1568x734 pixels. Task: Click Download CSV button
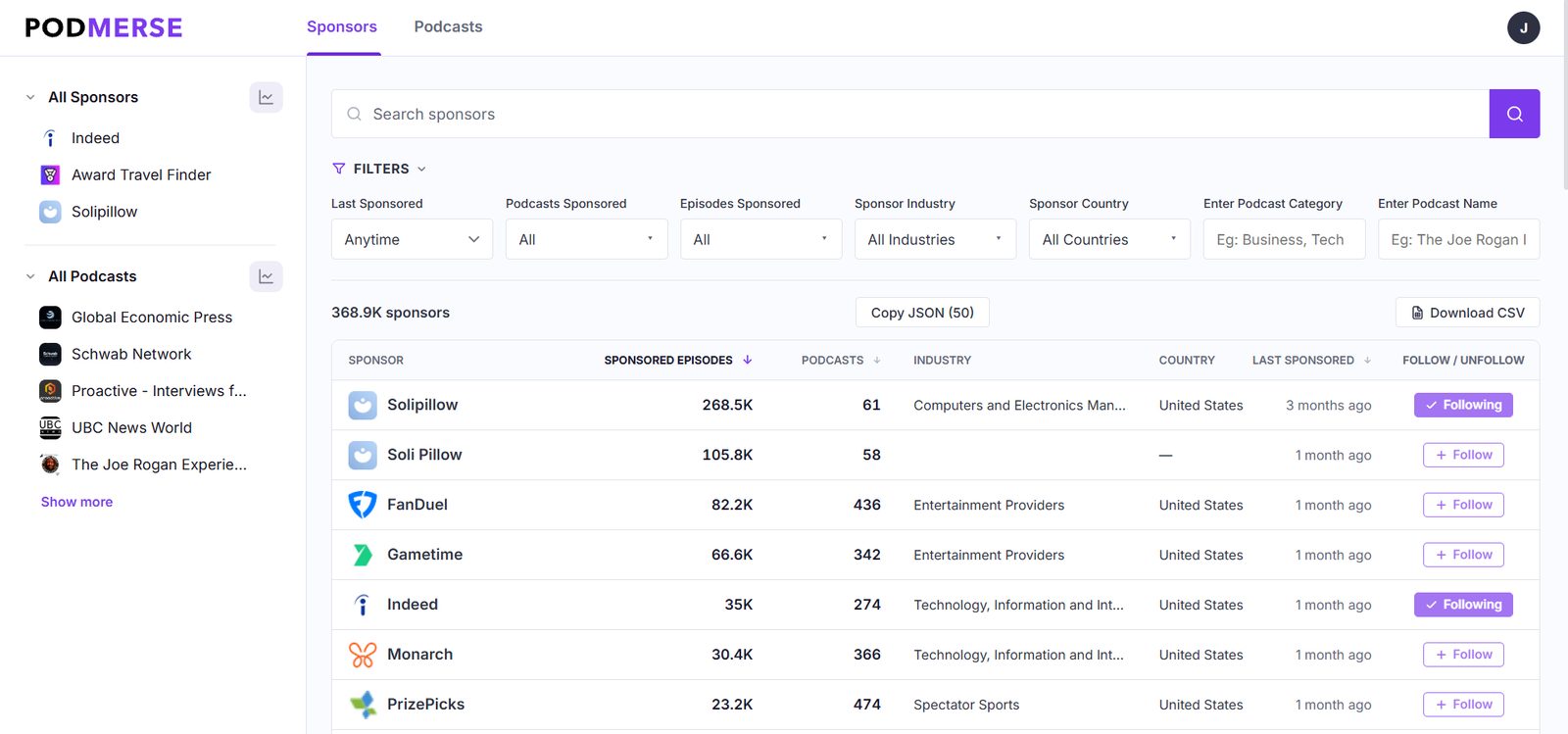(x=1467, y=313)
